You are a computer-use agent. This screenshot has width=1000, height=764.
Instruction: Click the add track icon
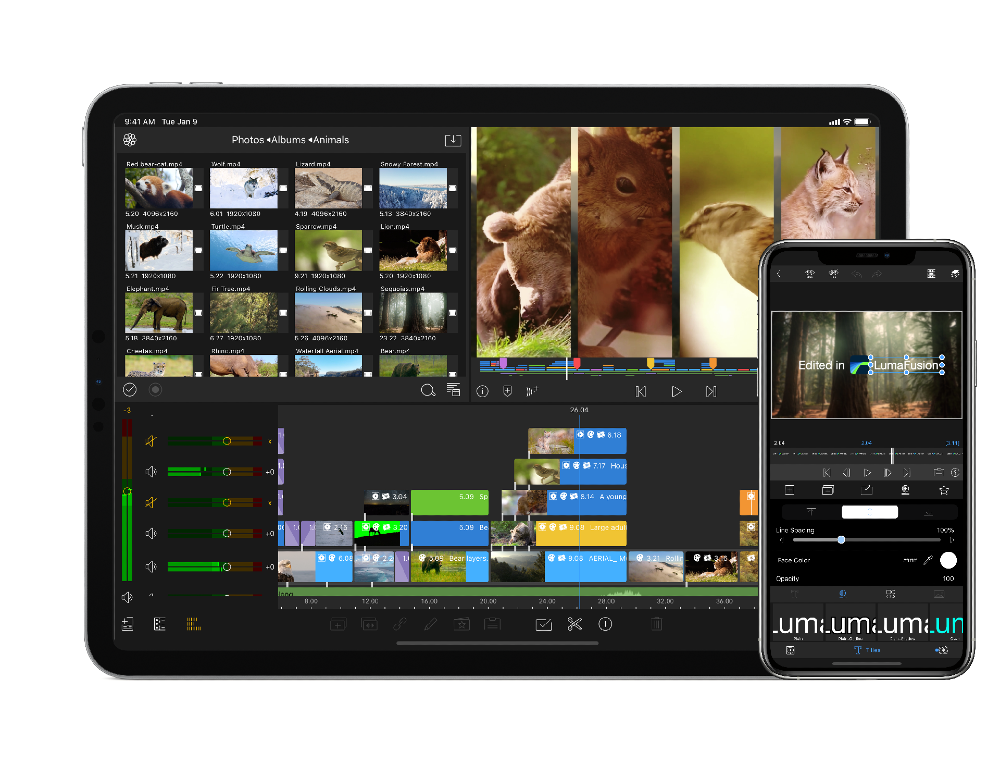coord(128,624)
